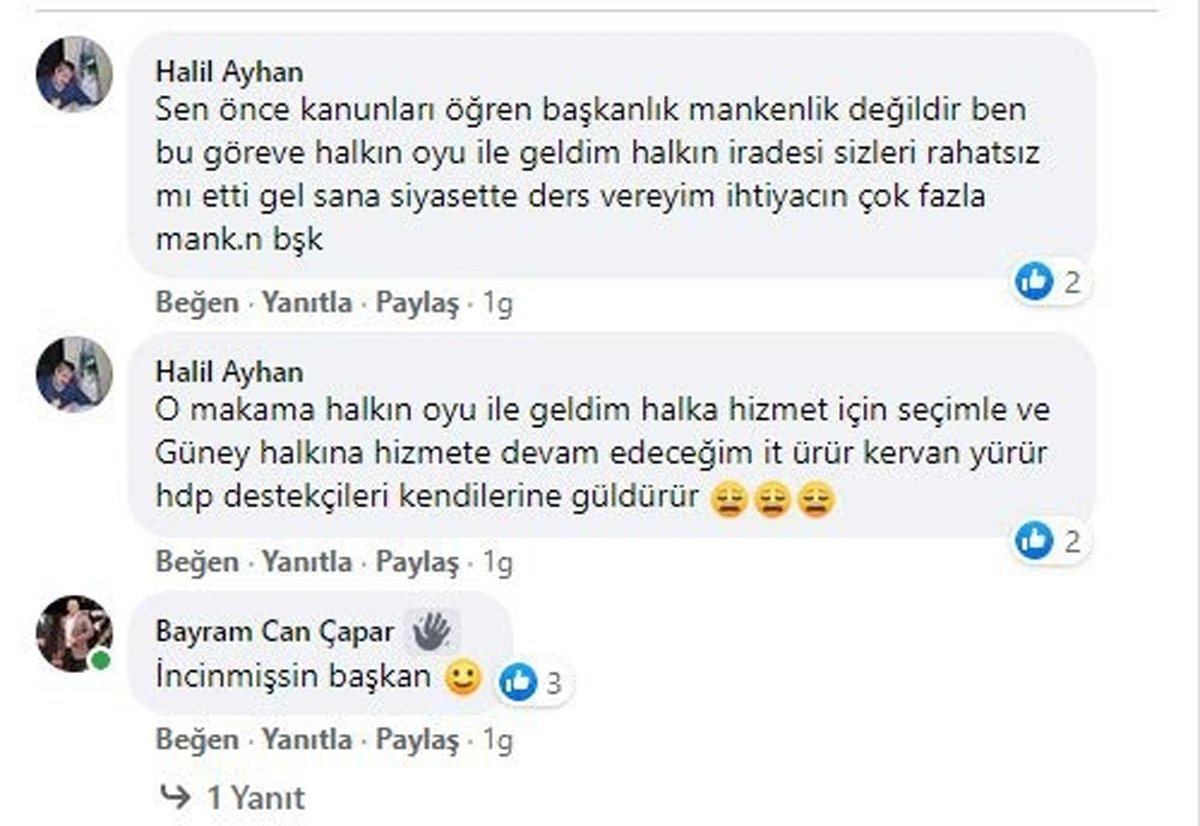Click the waving hand badge beside Bayram Can Çapar
The height and width of the screenshot is (826, 1200).
431,631
